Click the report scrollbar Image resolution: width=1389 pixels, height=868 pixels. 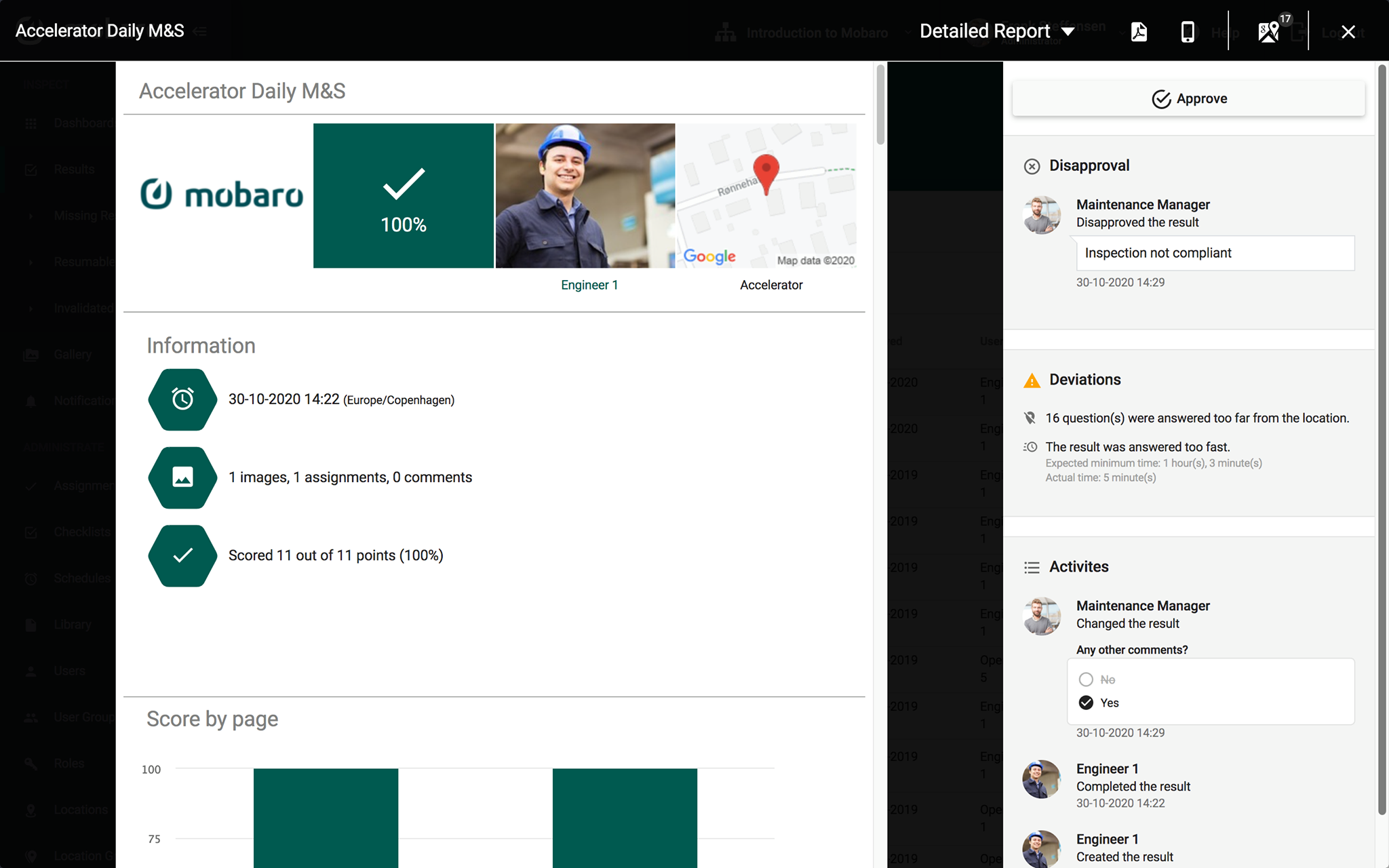tap(880, 105)
